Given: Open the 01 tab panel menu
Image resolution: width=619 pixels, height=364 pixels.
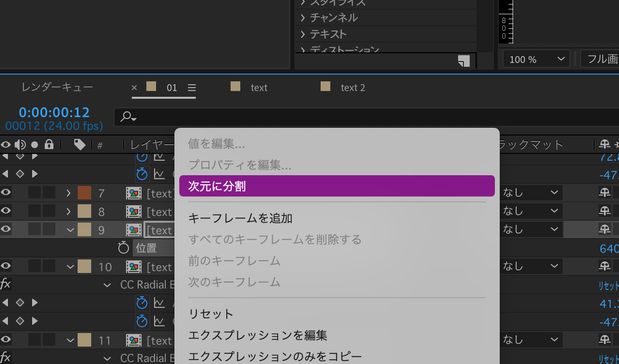Looking at the screenshot, I should [x=192, y=88].
